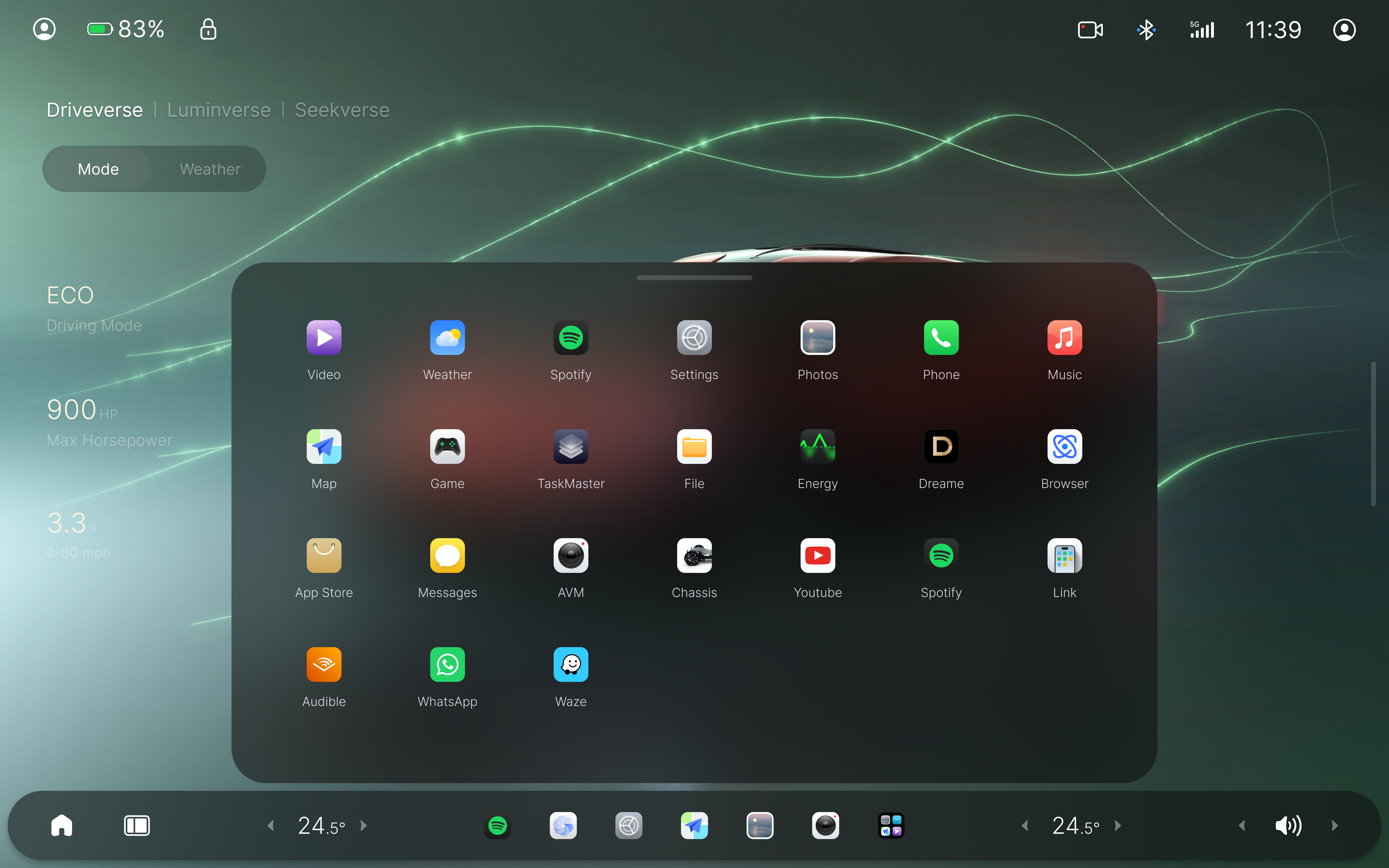Screen dimensions: 1389x868
Task: Open the File app
Action: (694, 447)
